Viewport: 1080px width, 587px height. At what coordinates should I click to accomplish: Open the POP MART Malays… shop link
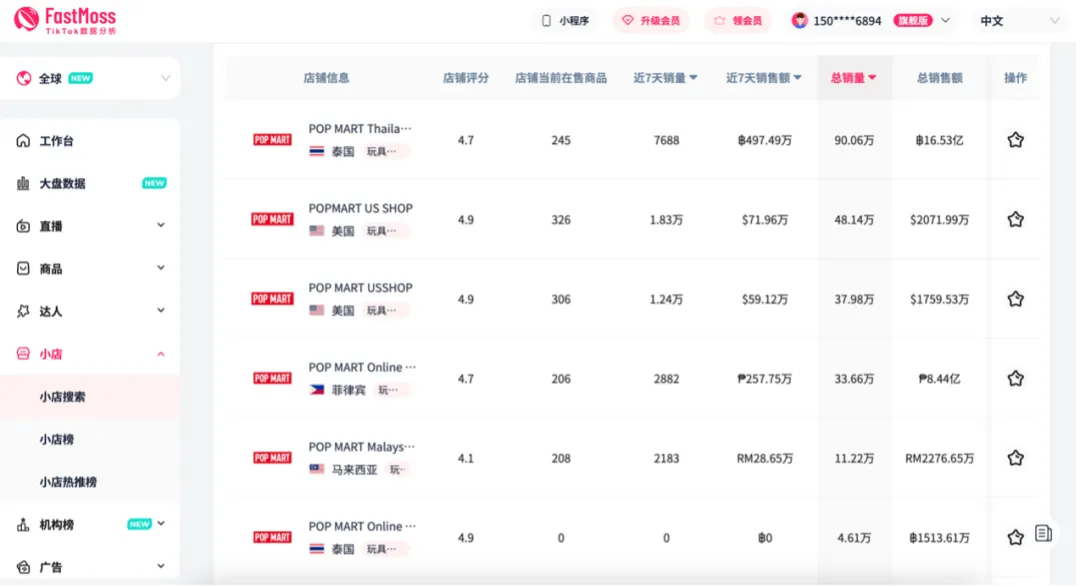pos(362,447)
